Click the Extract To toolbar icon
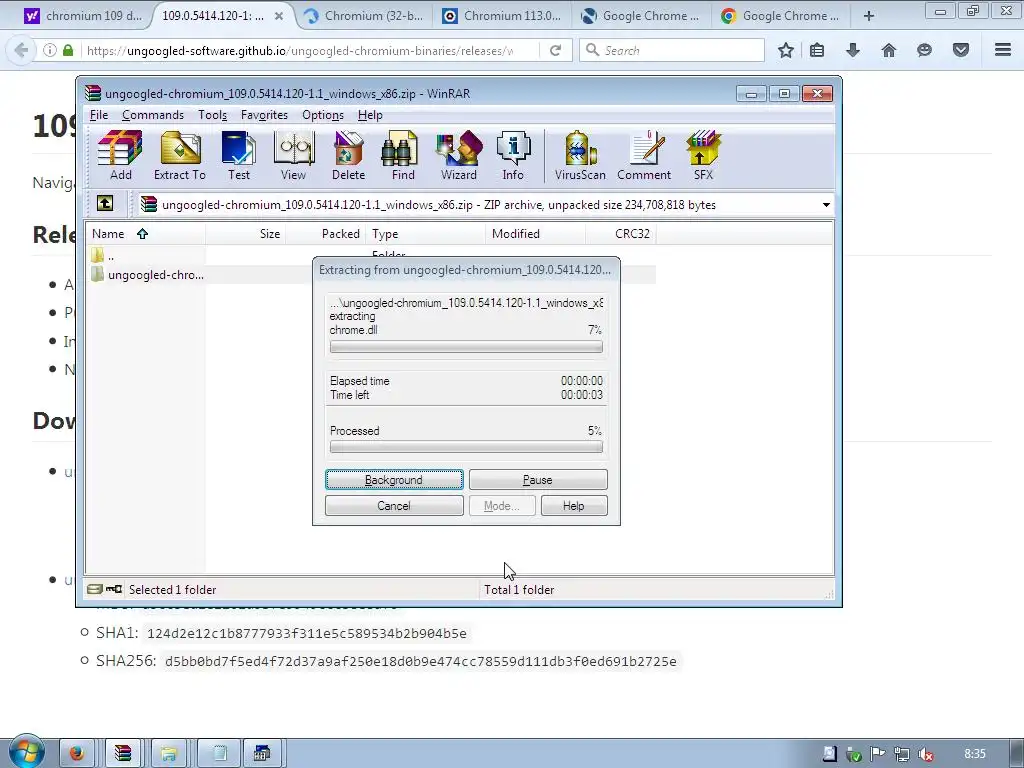The height and width of the screenshot is (768, 1024). pyautogui.click(x=180, y=155)
